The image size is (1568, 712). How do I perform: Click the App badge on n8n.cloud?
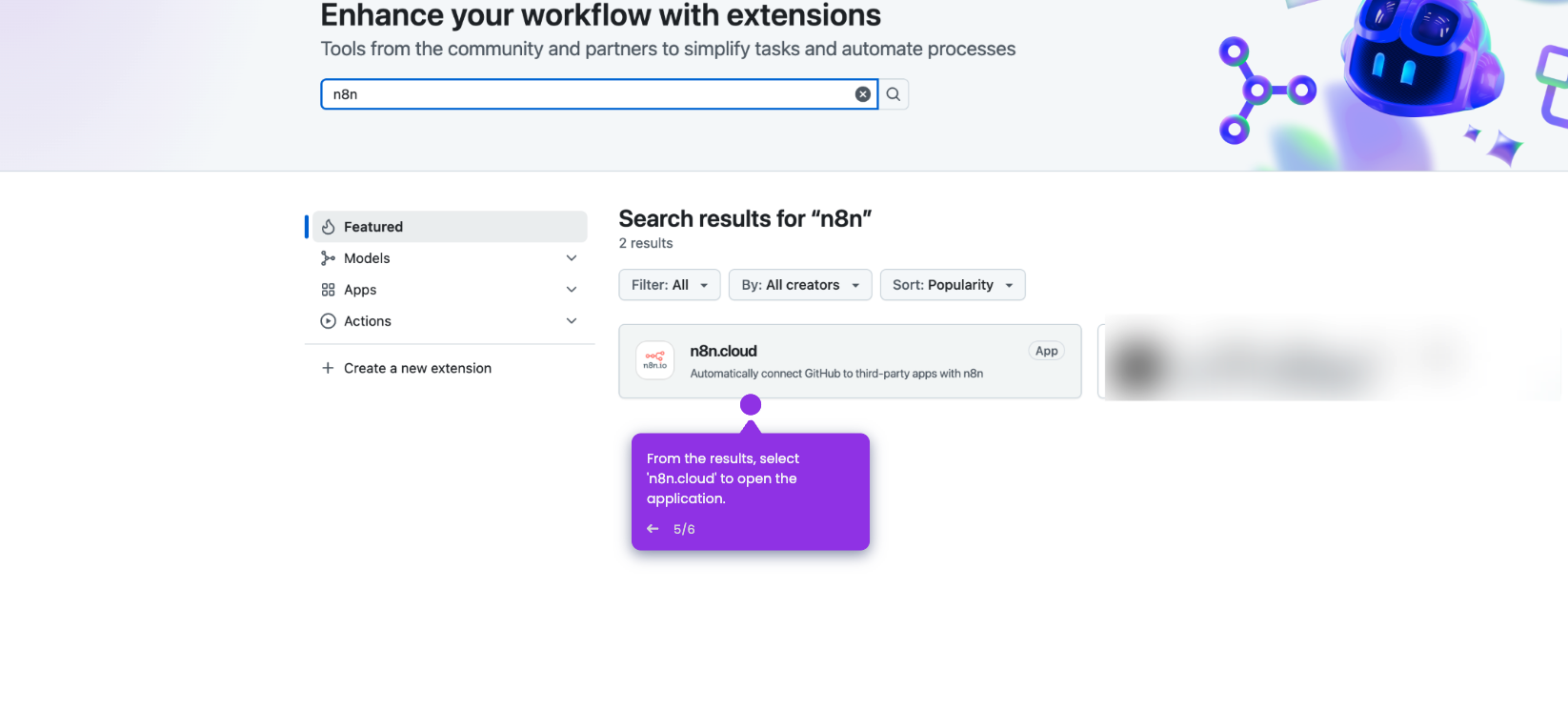[1047, 351]
